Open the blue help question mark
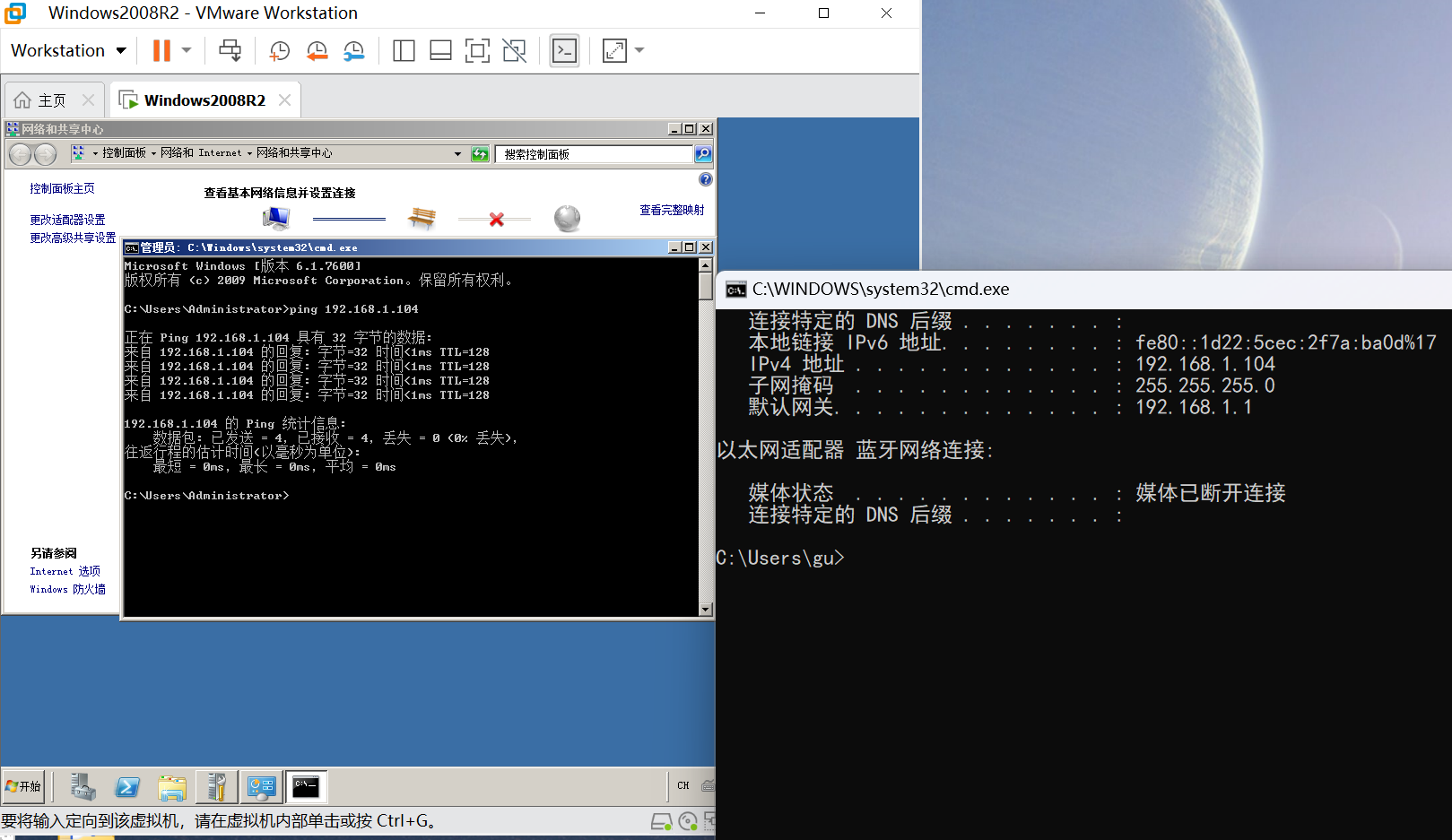Image resolution: width=1452 pixels, height=840 pixels. [706, 179]
